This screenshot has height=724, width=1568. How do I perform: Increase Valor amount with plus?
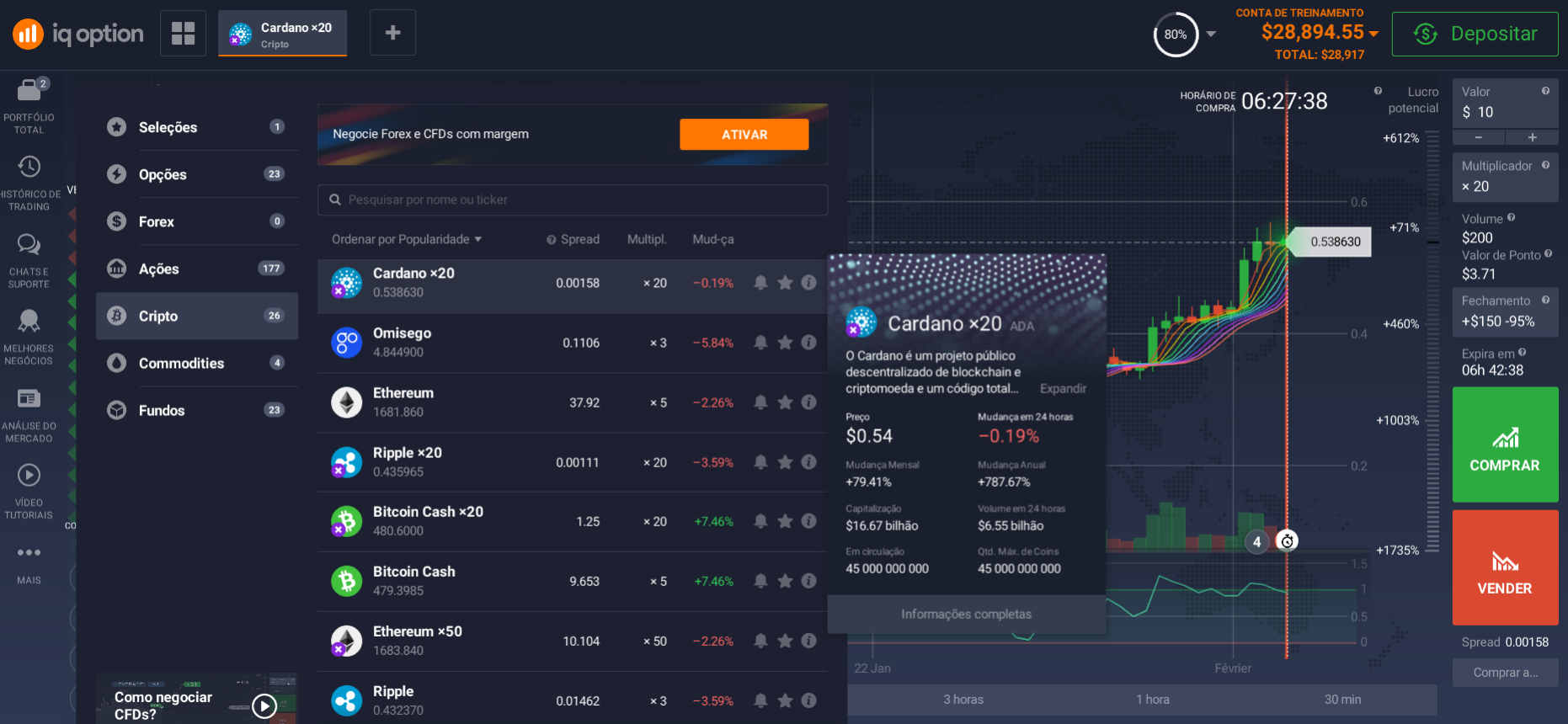point(1533,137)
